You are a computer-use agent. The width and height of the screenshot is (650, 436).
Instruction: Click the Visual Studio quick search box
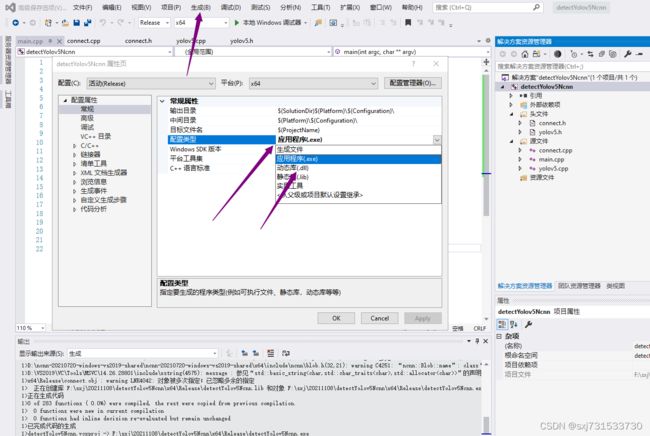coord(488,7)
